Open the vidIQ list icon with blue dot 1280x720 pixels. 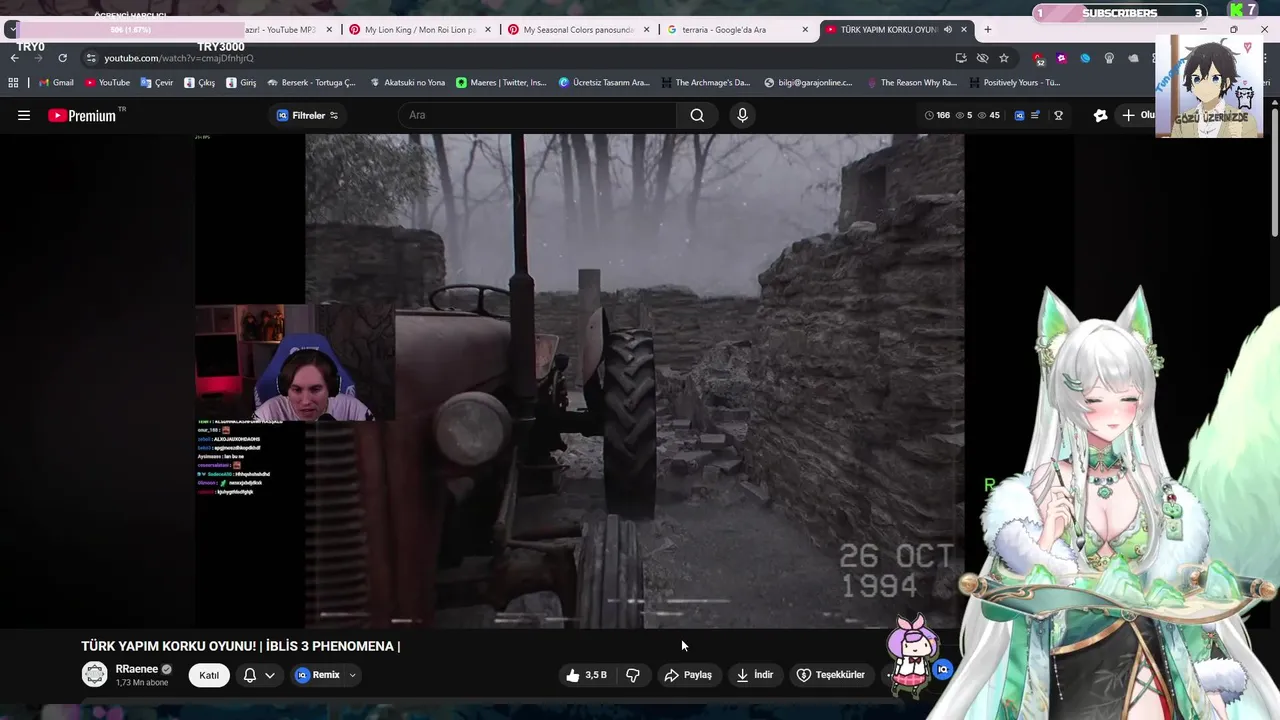[x=1036, y=116]
